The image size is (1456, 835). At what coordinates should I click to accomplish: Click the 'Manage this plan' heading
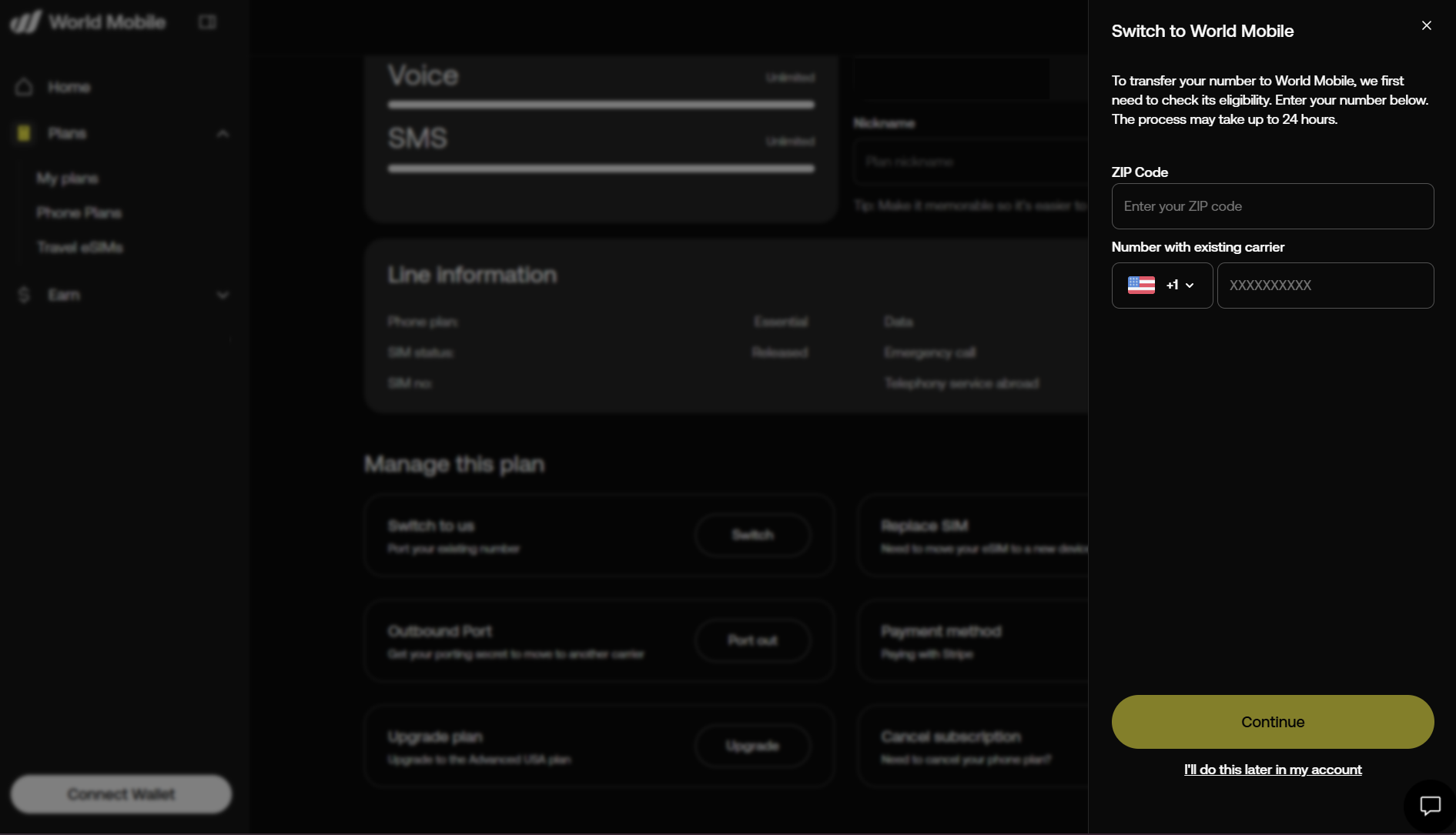[x=454, y=464]
